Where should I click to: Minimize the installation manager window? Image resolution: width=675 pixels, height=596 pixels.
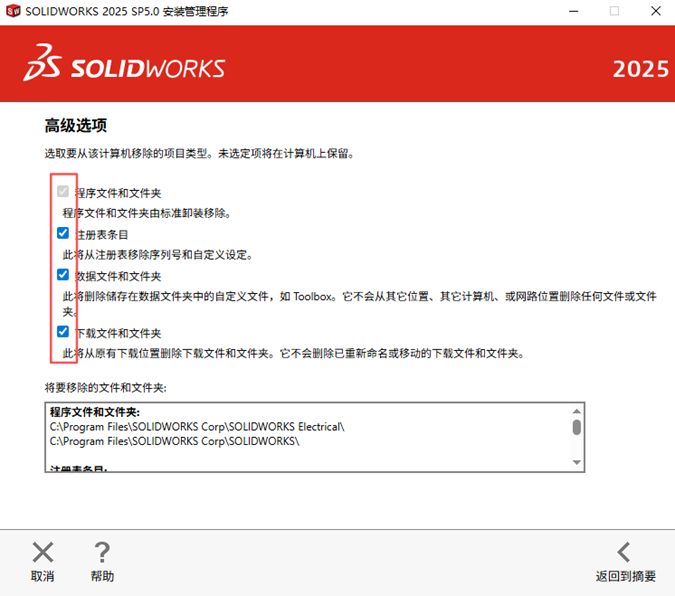coord(573,11)
